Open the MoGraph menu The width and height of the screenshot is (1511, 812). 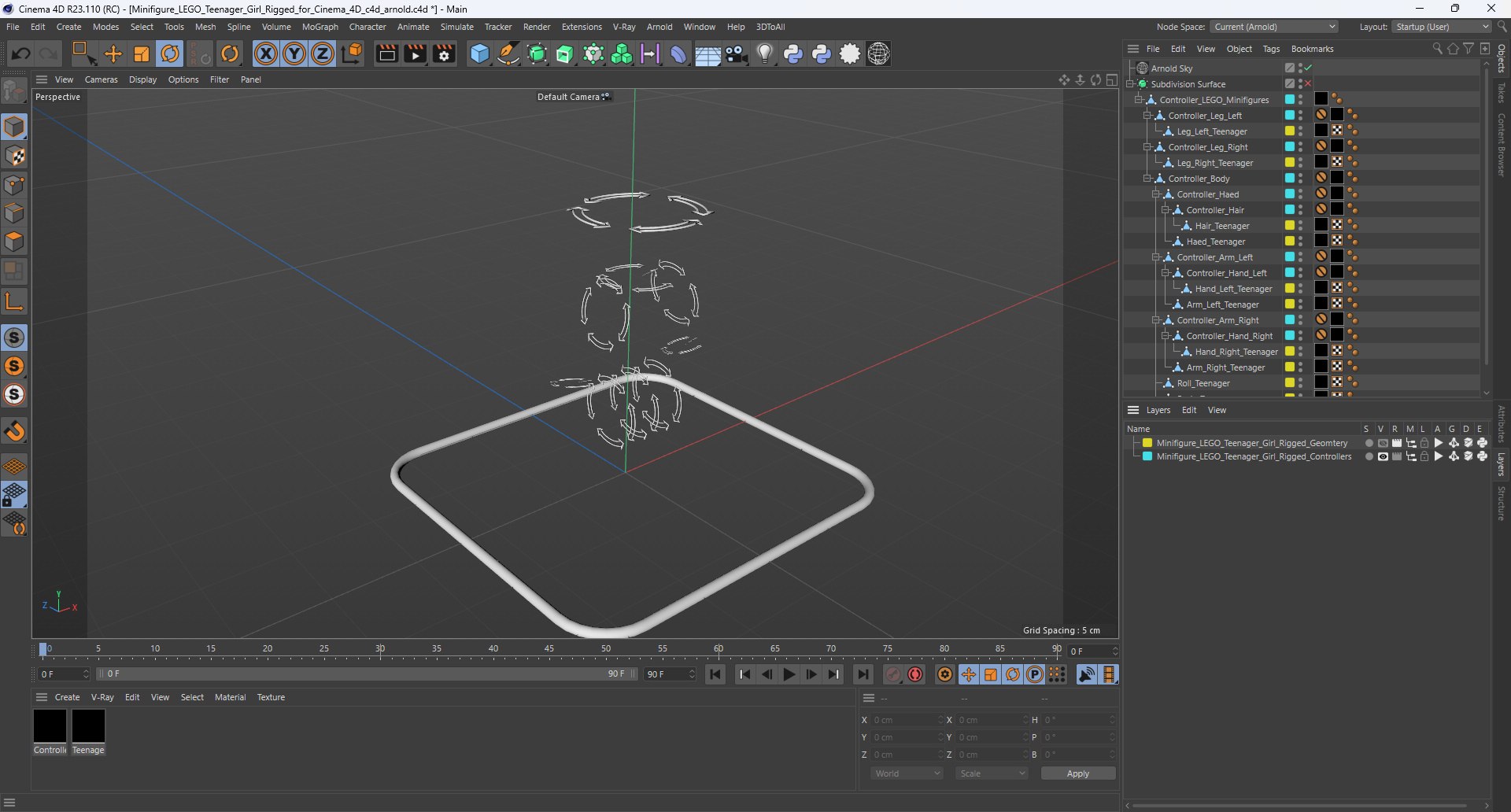pyautogui.click(x=320, y=27)
